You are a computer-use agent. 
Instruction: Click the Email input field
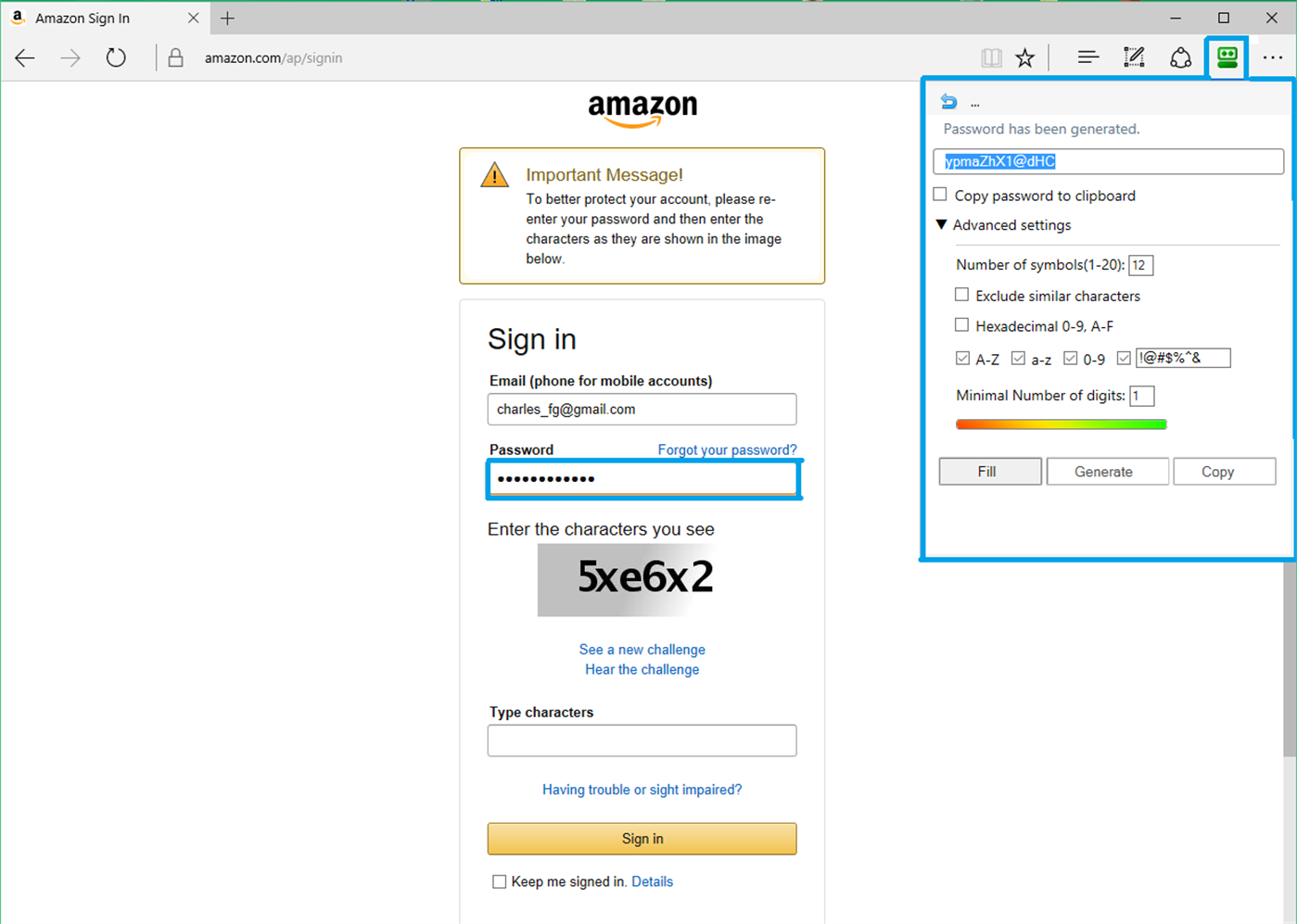tap(642, 409)
